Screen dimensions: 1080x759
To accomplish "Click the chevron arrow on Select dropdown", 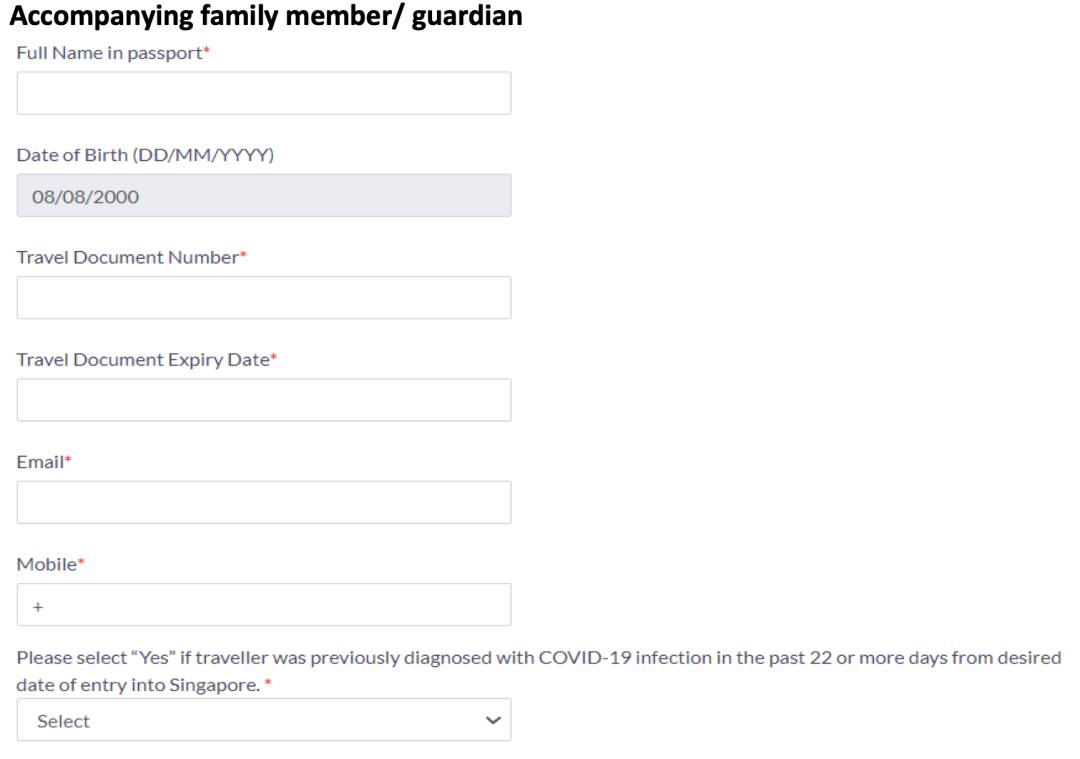I will point(491,720).
